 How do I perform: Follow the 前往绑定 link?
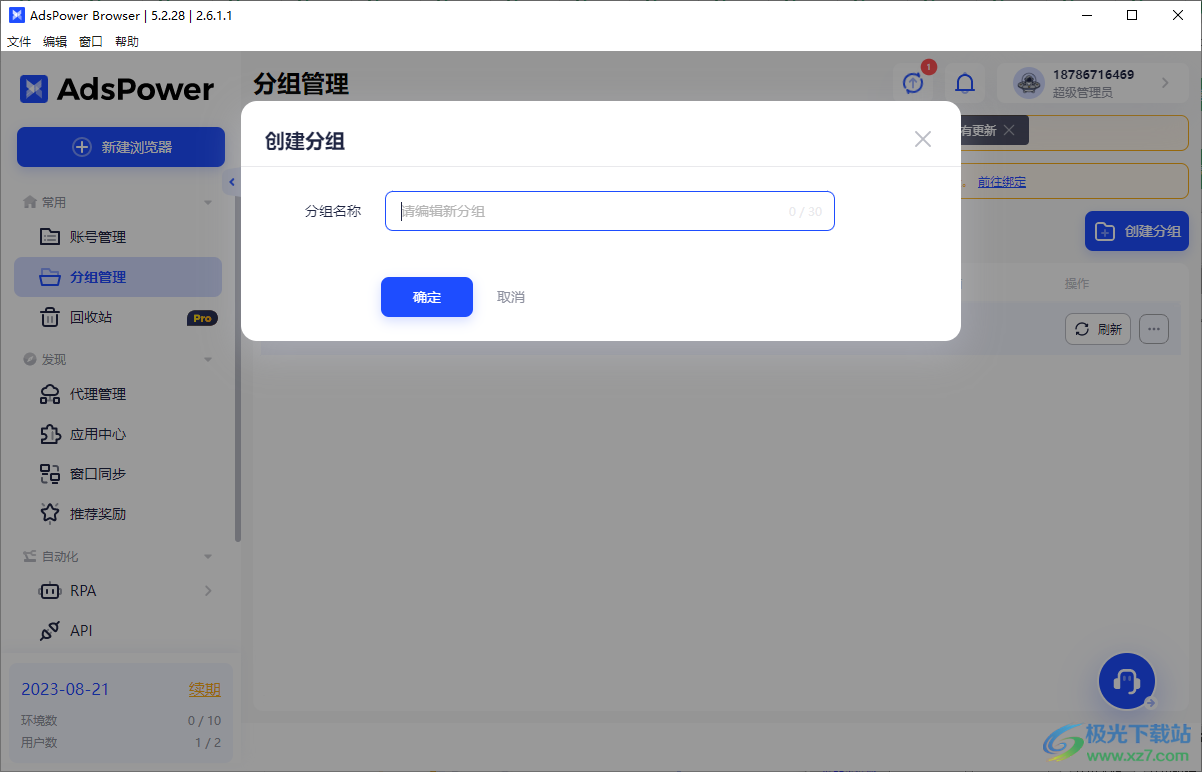(x=1001, y=181)
